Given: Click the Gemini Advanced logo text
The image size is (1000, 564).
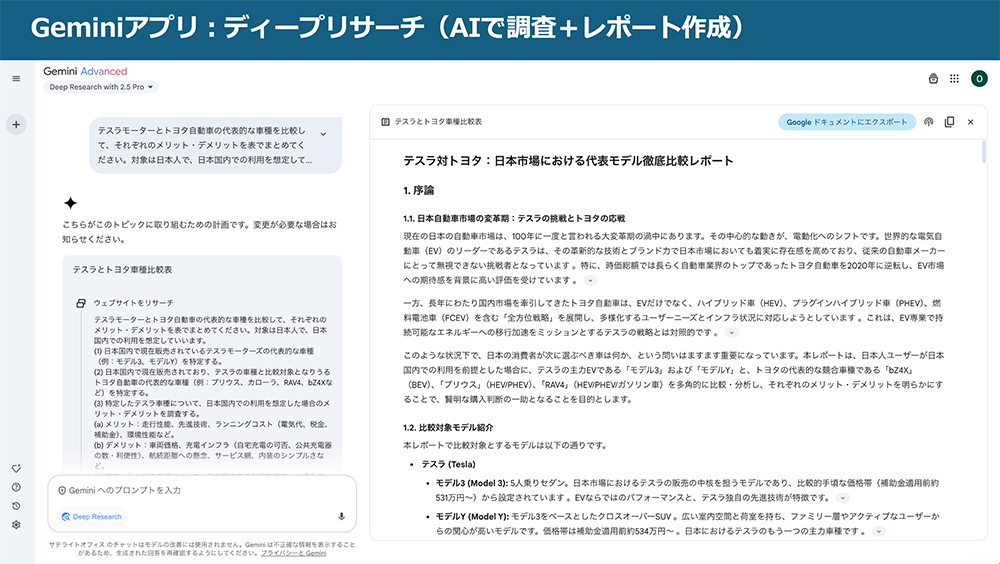Looking at the screenshot, I should click(x=85, y=71).
